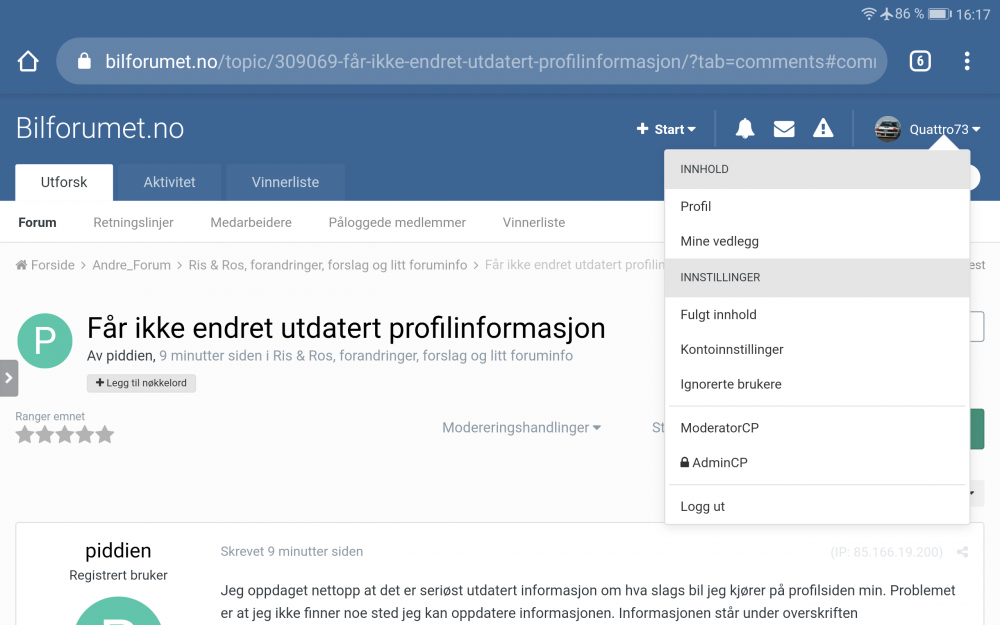Click the Legg til nøkkelord button
This screenshot has height=625, width=1000.
point(141,383)
